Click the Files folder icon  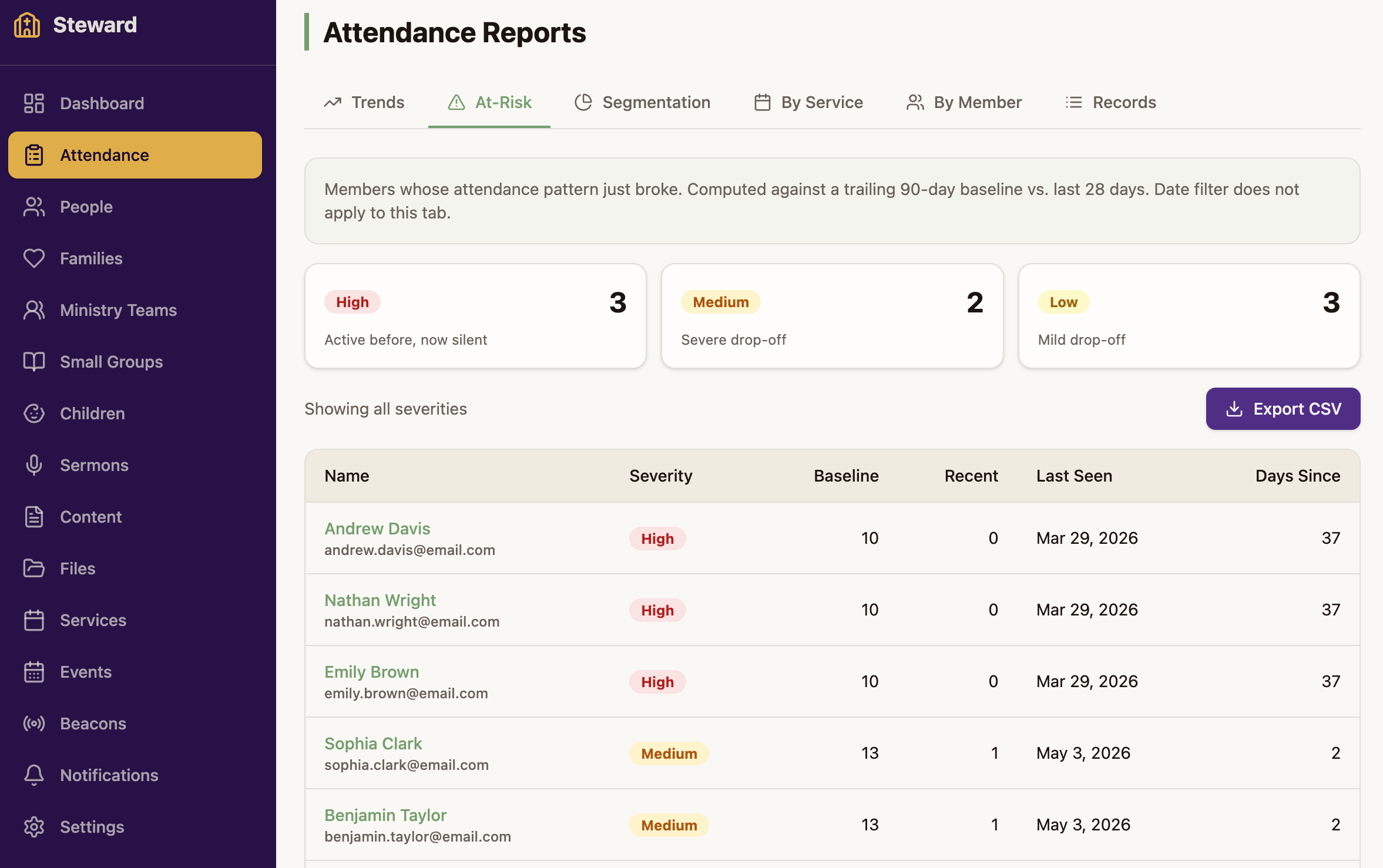click(x=34, y=568)
